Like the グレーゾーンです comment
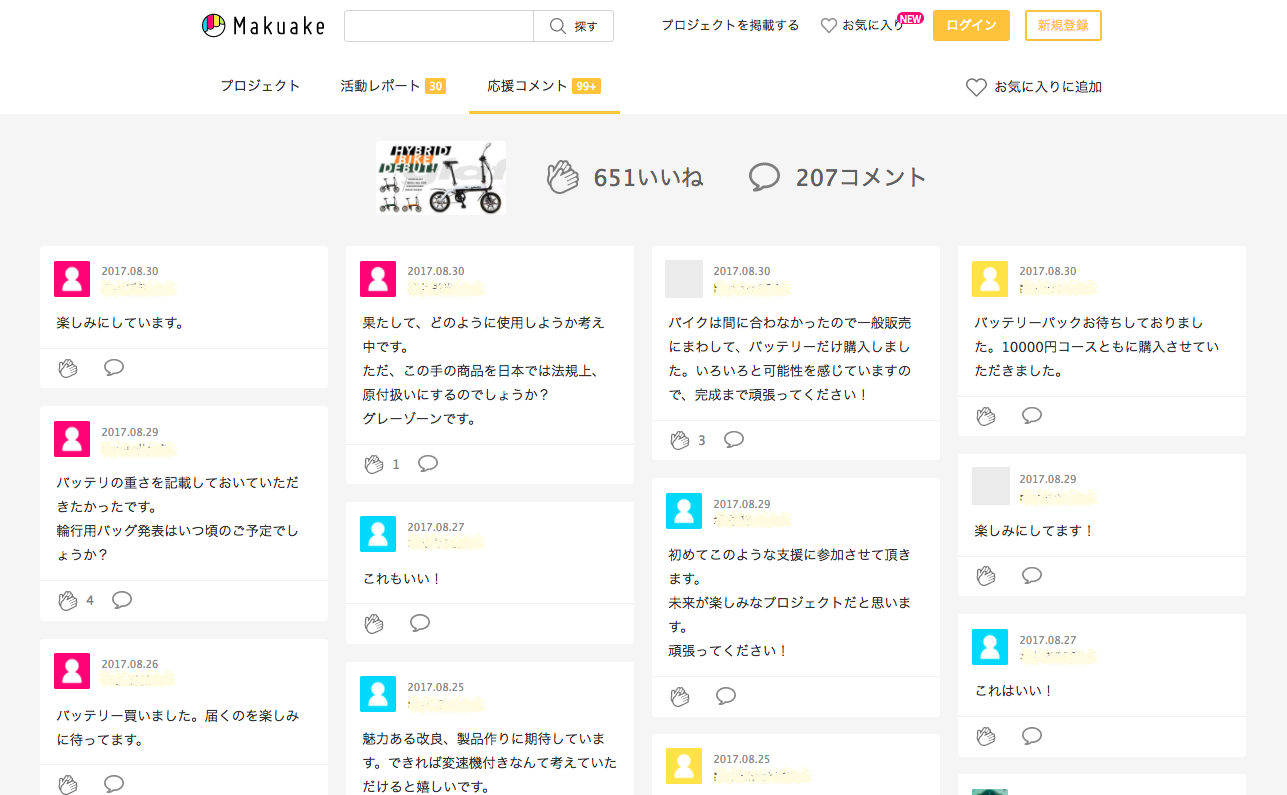 coord(373,464)
